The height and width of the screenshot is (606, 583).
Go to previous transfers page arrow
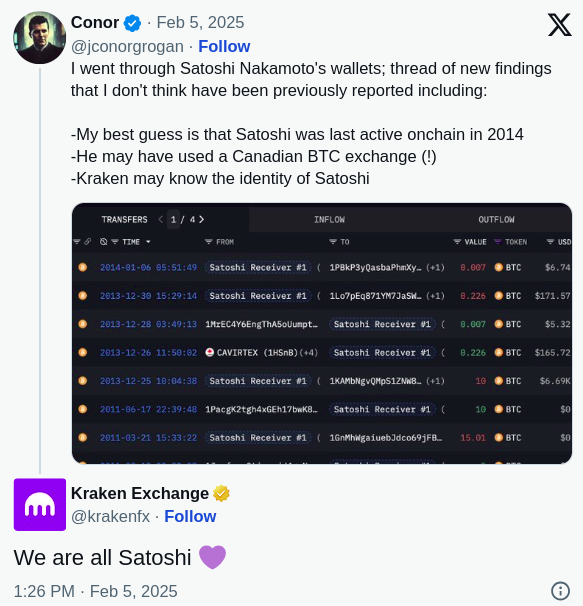(160, 220)
